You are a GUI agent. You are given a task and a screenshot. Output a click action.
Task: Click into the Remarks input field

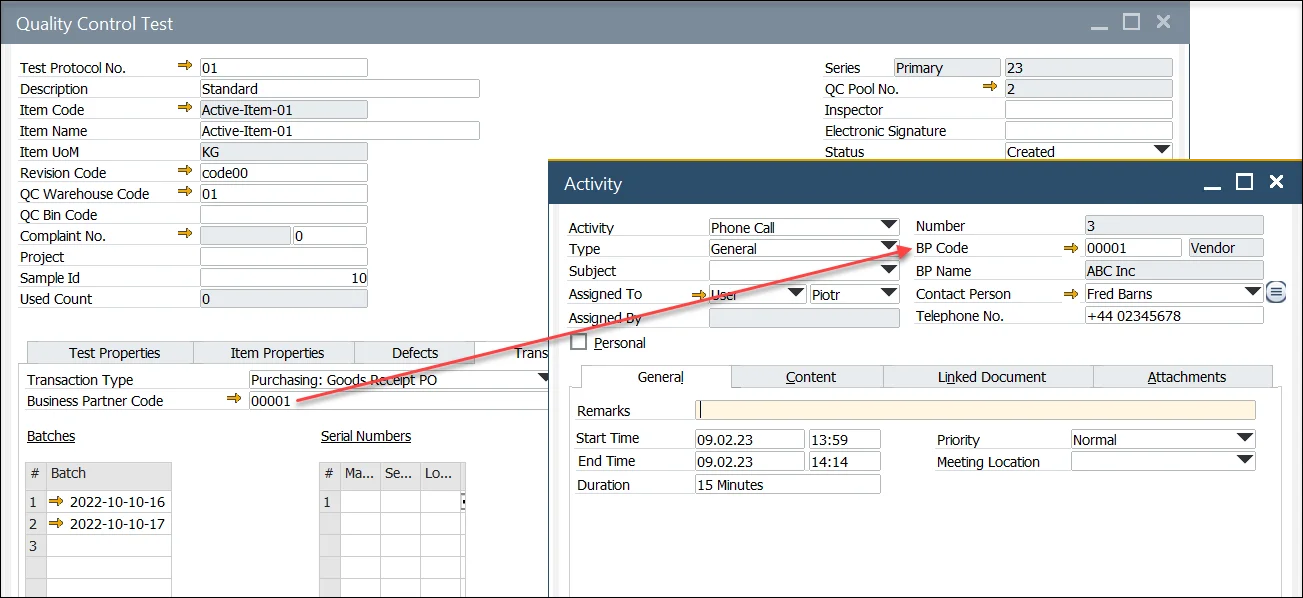[x=975, y=409]
